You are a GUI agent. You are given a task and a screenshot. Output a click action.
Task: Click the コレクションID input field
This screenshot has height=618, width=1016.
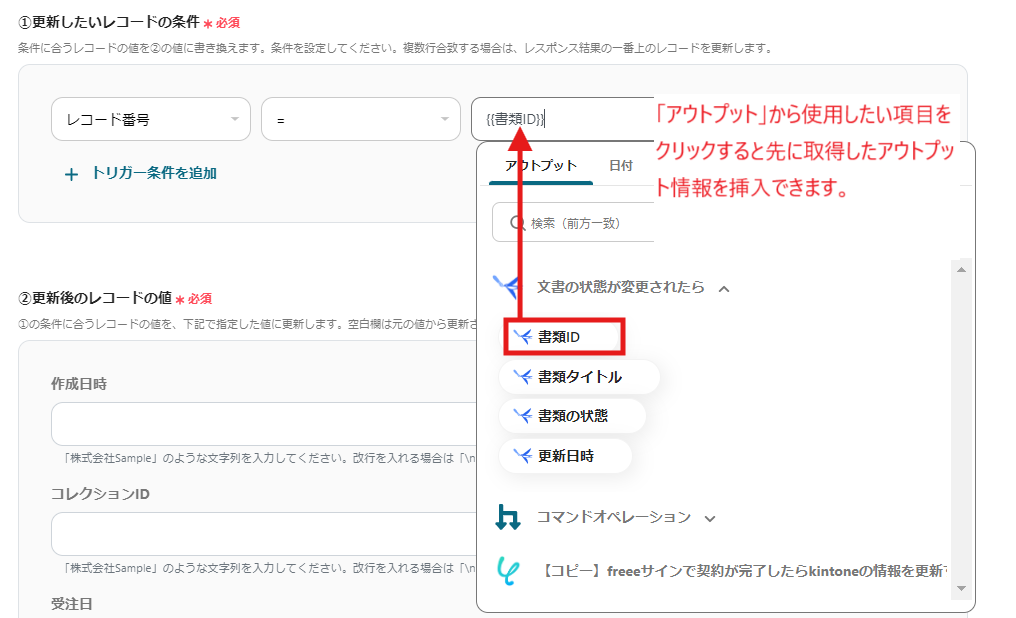(x=260, y=534)
